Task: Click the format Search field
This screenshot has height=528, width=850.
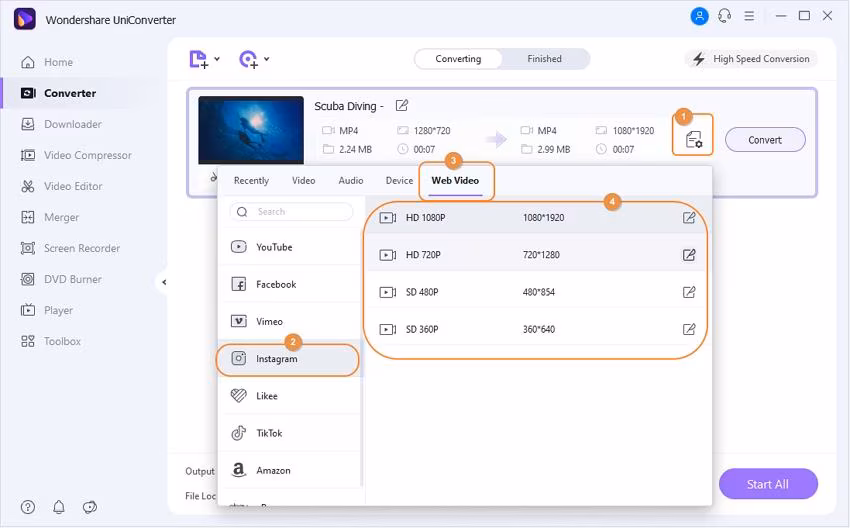Action: (292, 211)
